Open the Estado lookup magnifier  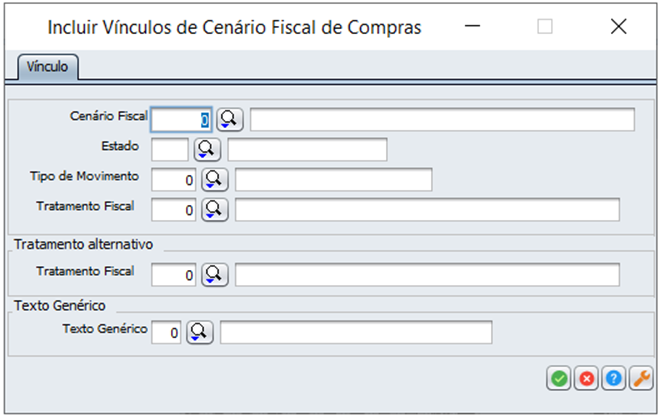click(207, 150)
